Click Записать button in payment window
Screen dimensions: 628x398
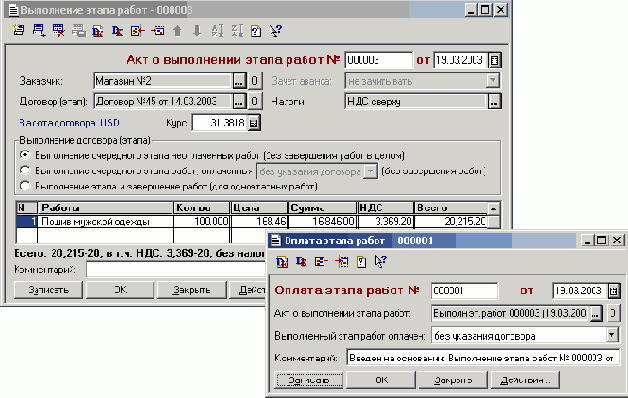(x=309, y=380)
